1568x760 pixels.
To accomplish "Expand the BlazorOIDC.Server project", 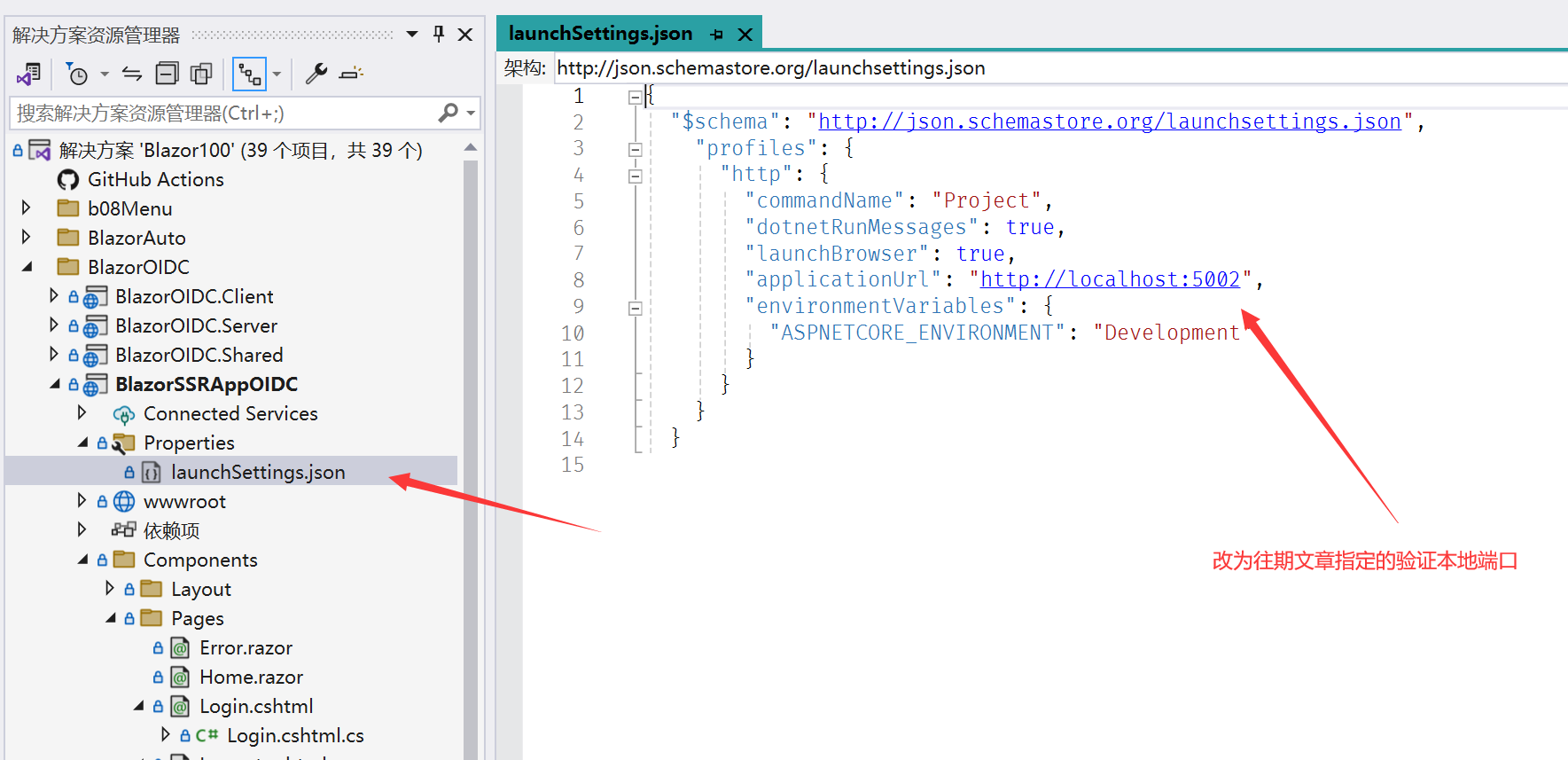I will (53, 325).
